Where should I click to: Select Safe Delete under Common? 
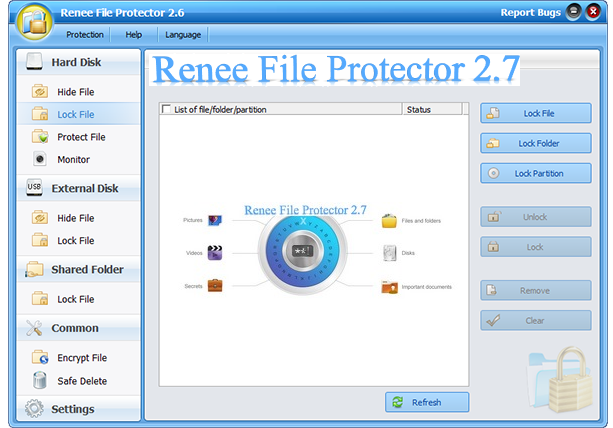tap(79, 381)
